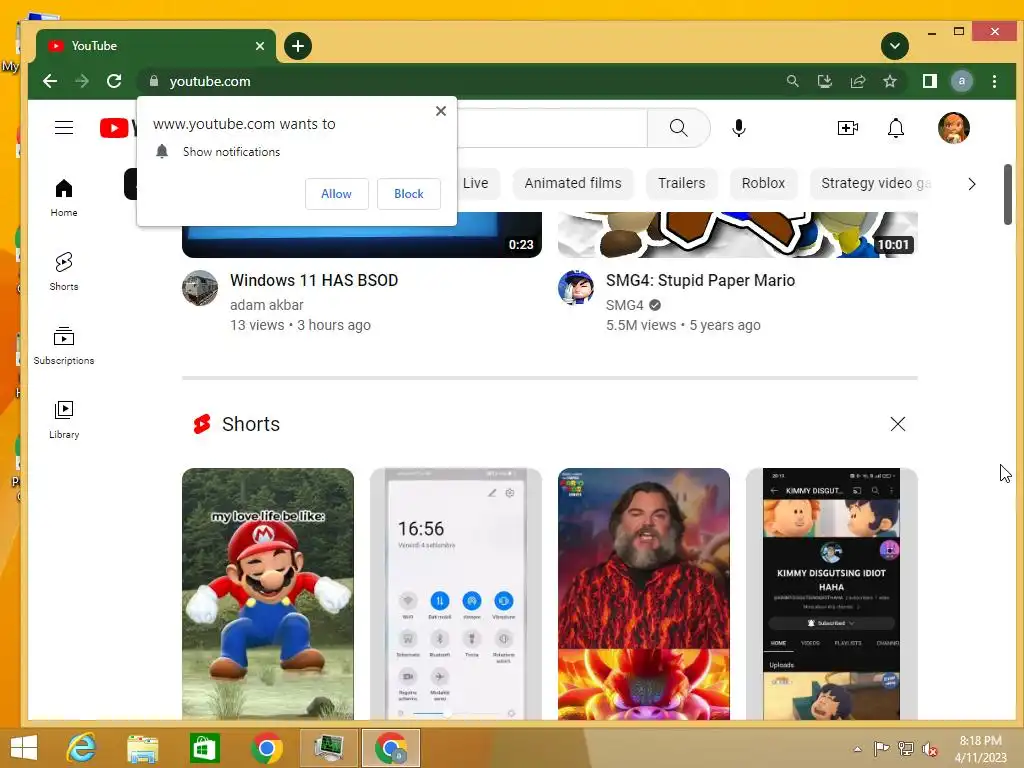Select the Animated films chip
Screen dimensions: 1024x768
(573, 184)
